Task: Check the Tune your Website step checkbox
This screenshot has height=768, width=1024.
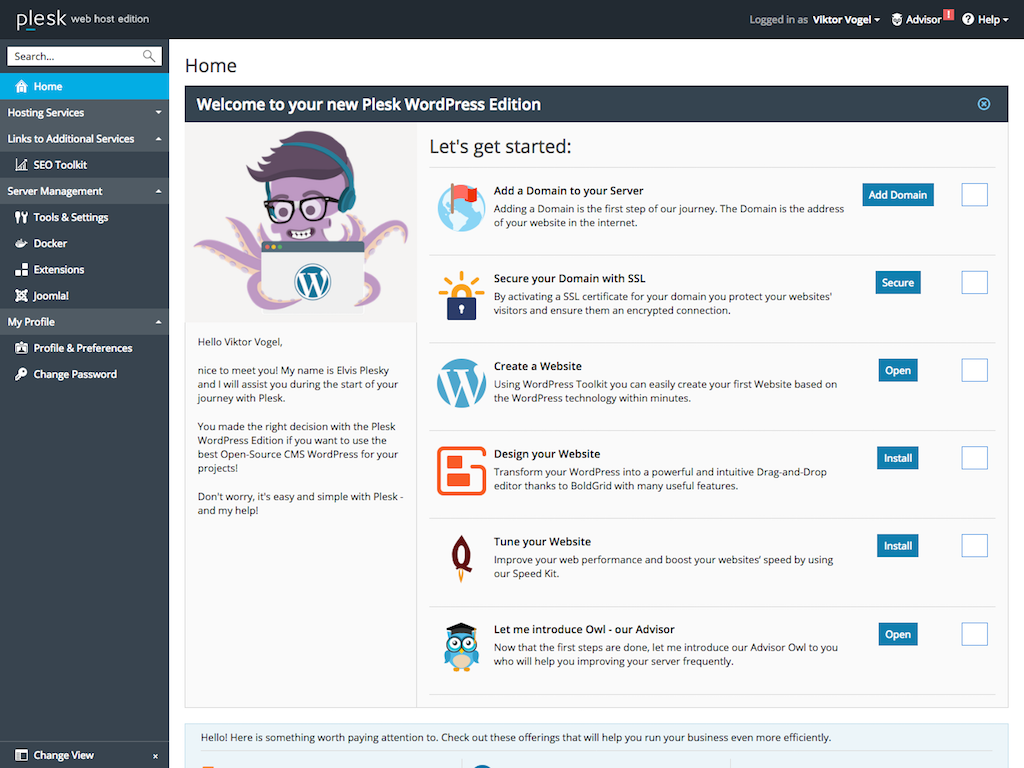Action: (974, 546)
